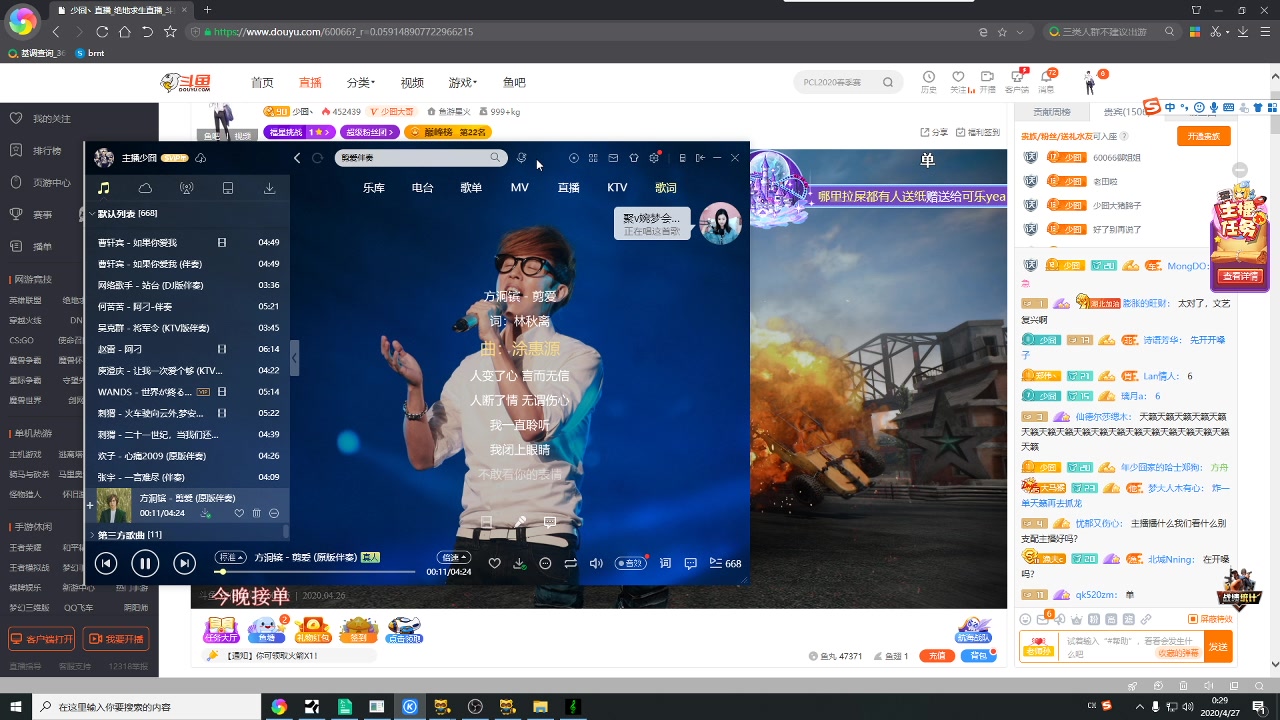The height and width of the screenshot is (720, 1280).
Task: Open the Douyu 消息 notification bell
Action: [1046, 81]
